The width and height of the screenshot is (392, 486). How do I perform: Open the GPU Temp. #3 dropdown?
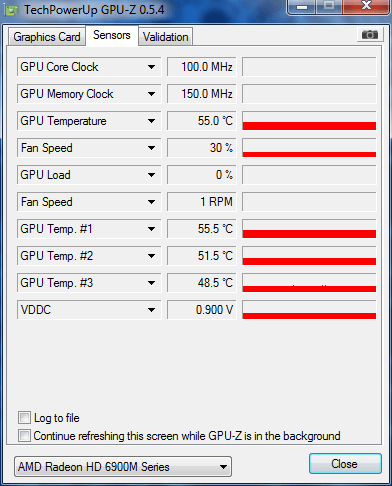click(x=151, y=283)
